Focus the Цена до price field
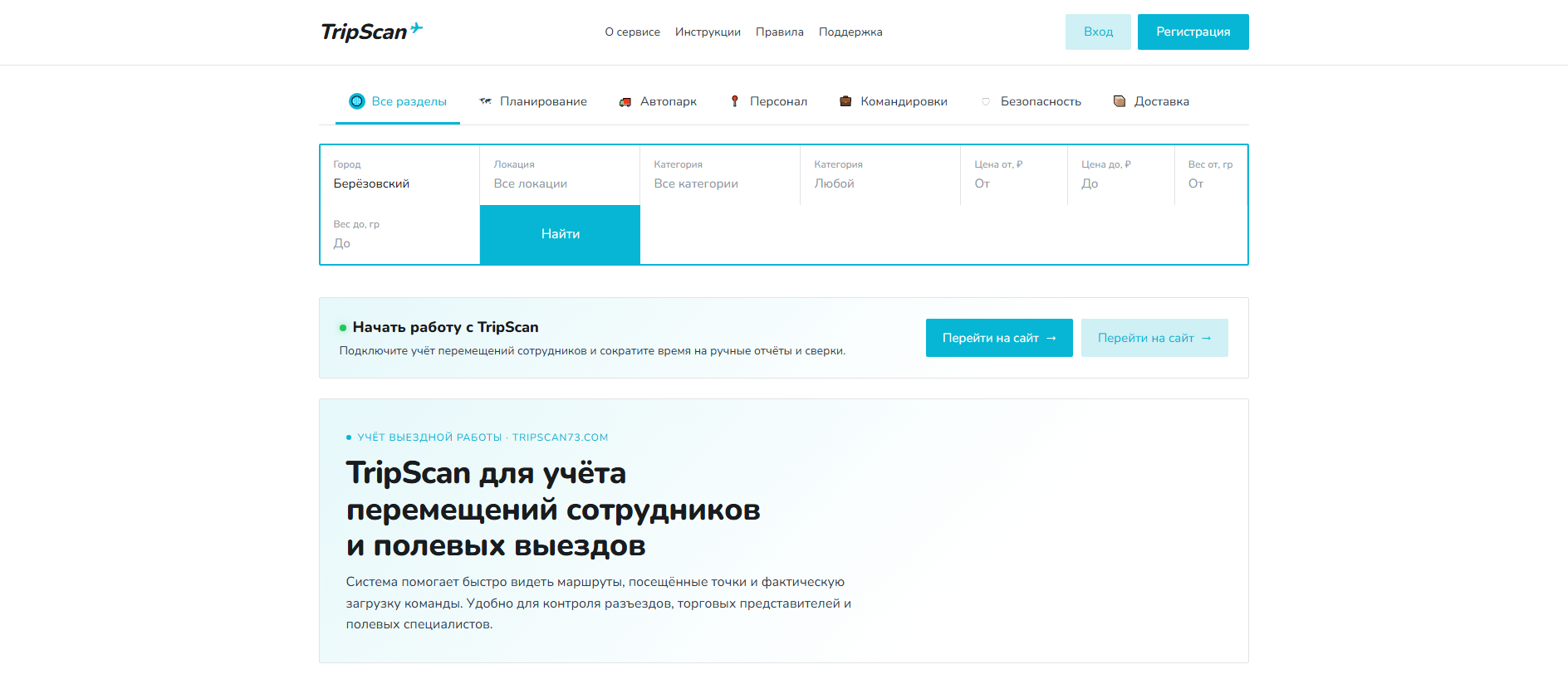This screenshot has height=679, width=1568. pyautogui.click(x=1121, y=175)
